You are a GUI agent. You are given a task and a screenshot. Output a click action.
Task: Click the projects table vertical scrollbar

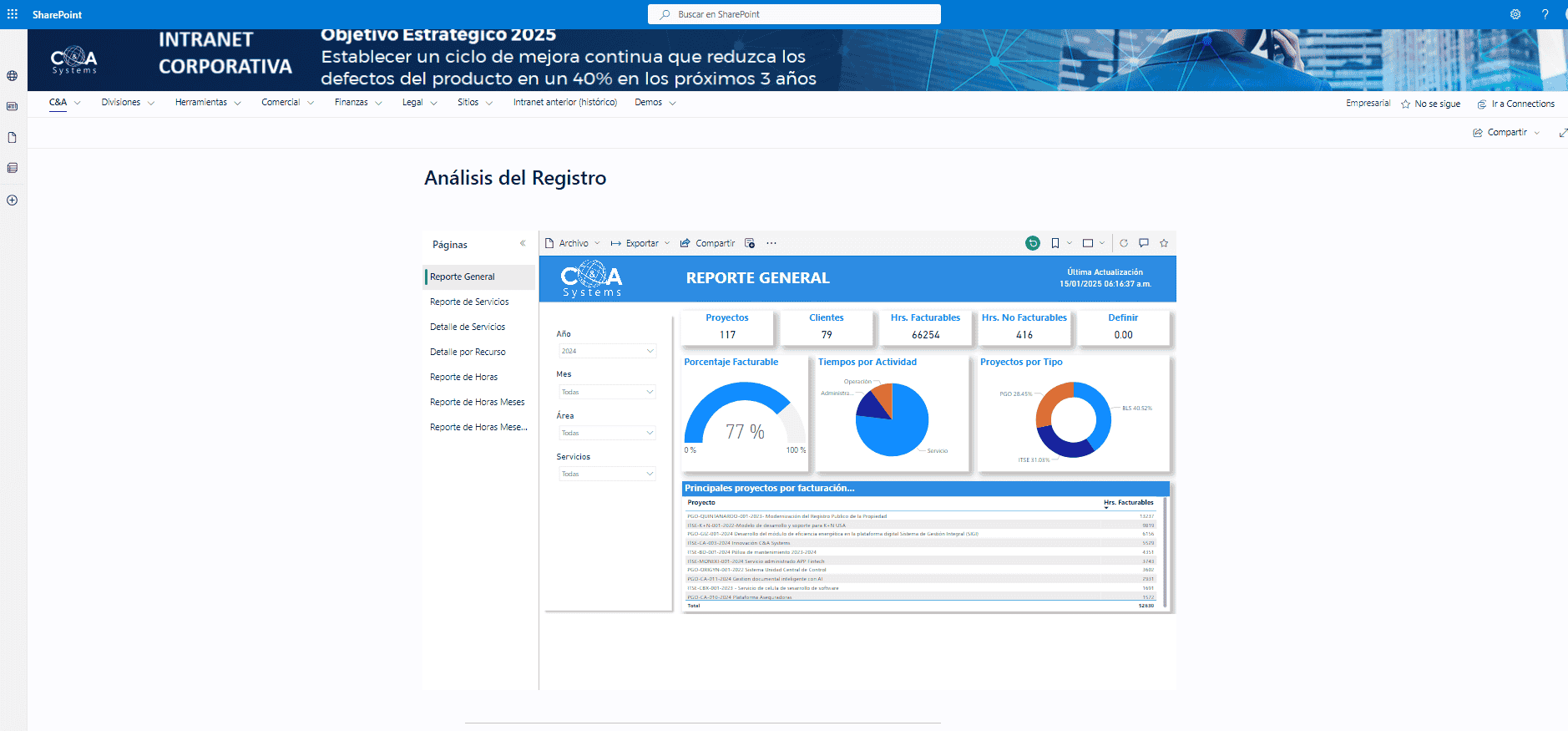tap(1165, 551)
